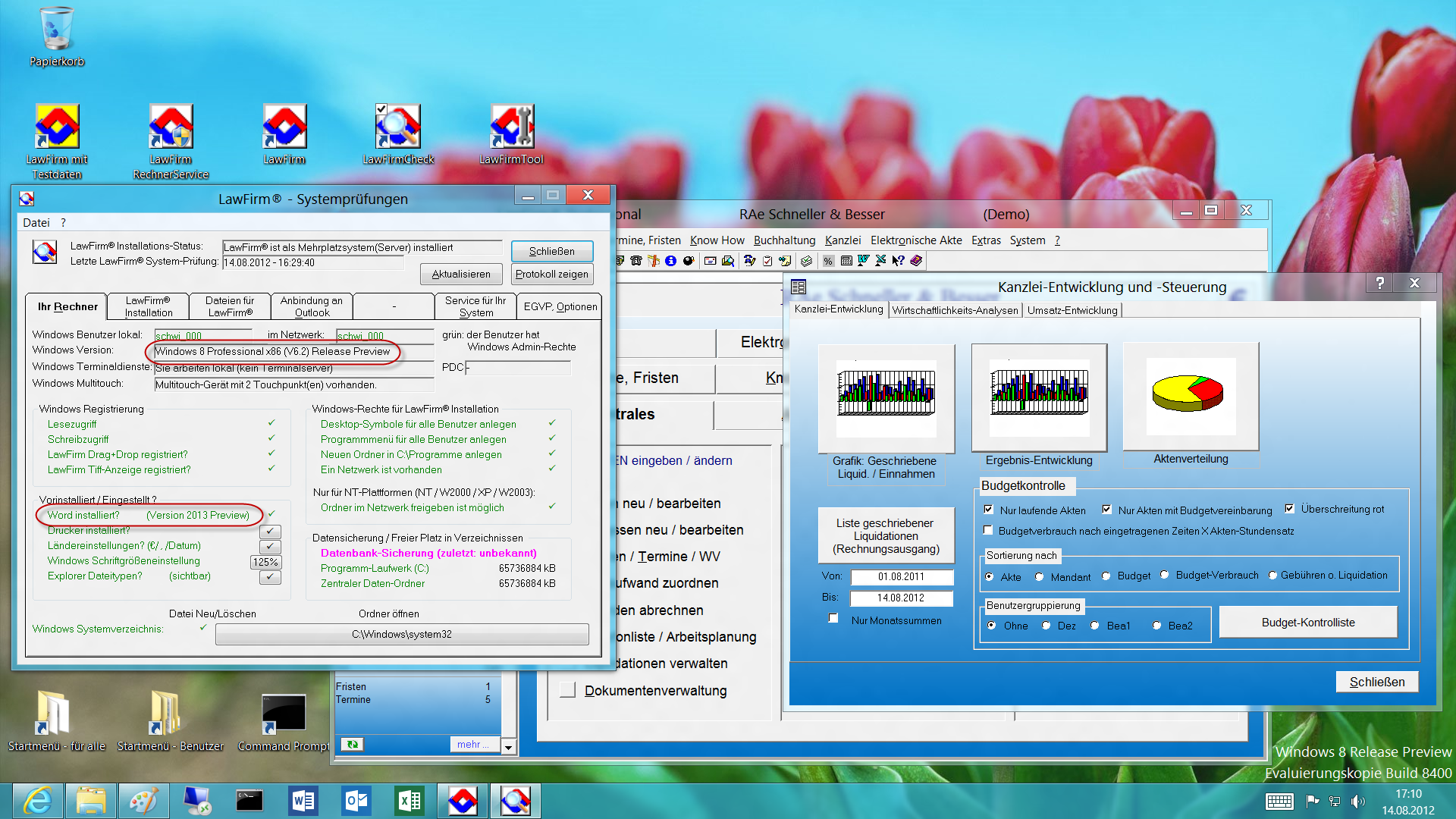The height and width of the screenshot is (819, 1456).
Task: Open the calculator toolbar icon
Action: point(846,261)
